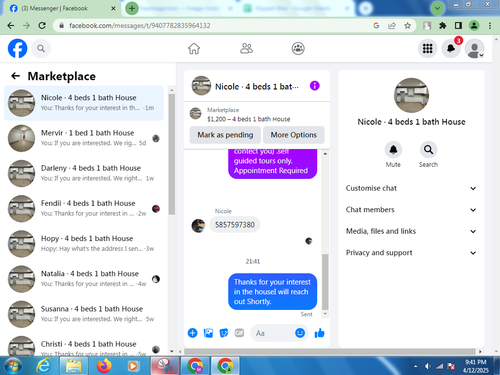Choose a GIF icon in composer

click(239, 333)
